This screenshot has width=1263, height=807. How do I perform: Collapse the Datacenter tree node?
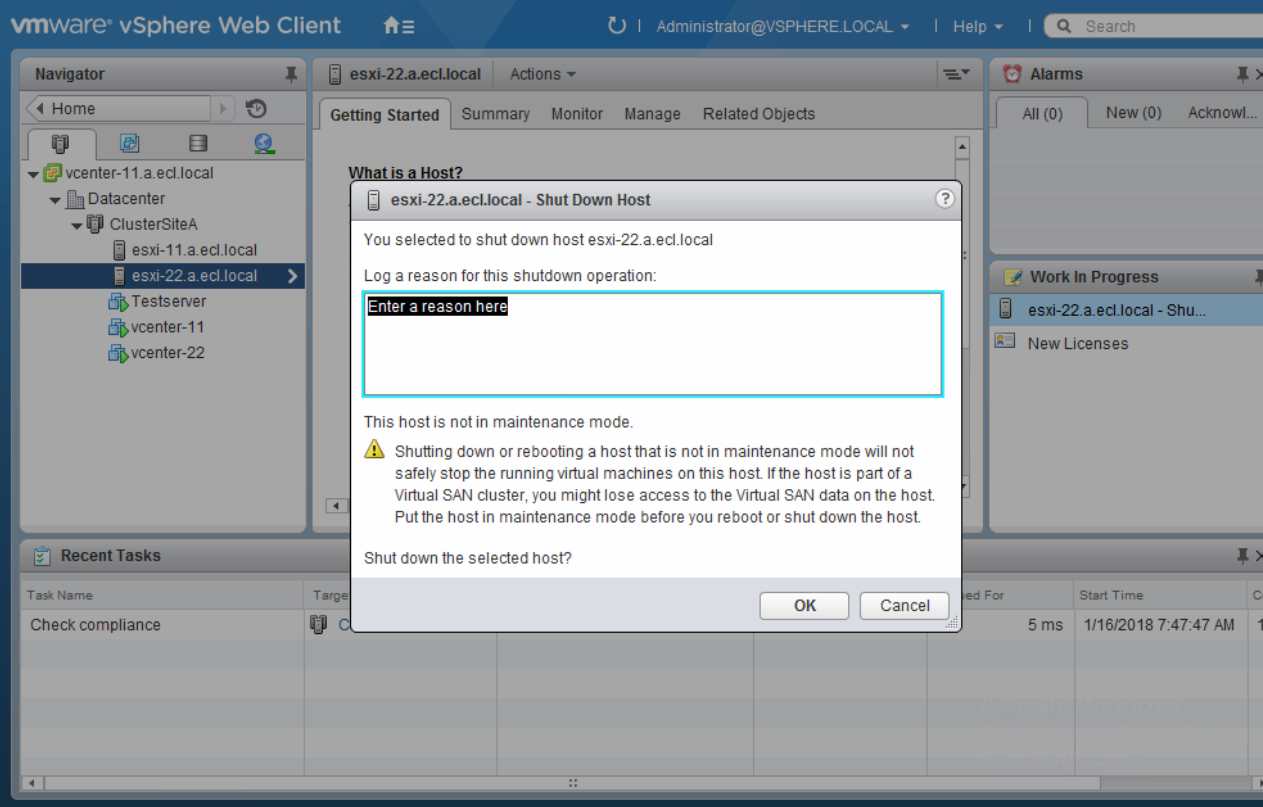click(x=55, y=200)
